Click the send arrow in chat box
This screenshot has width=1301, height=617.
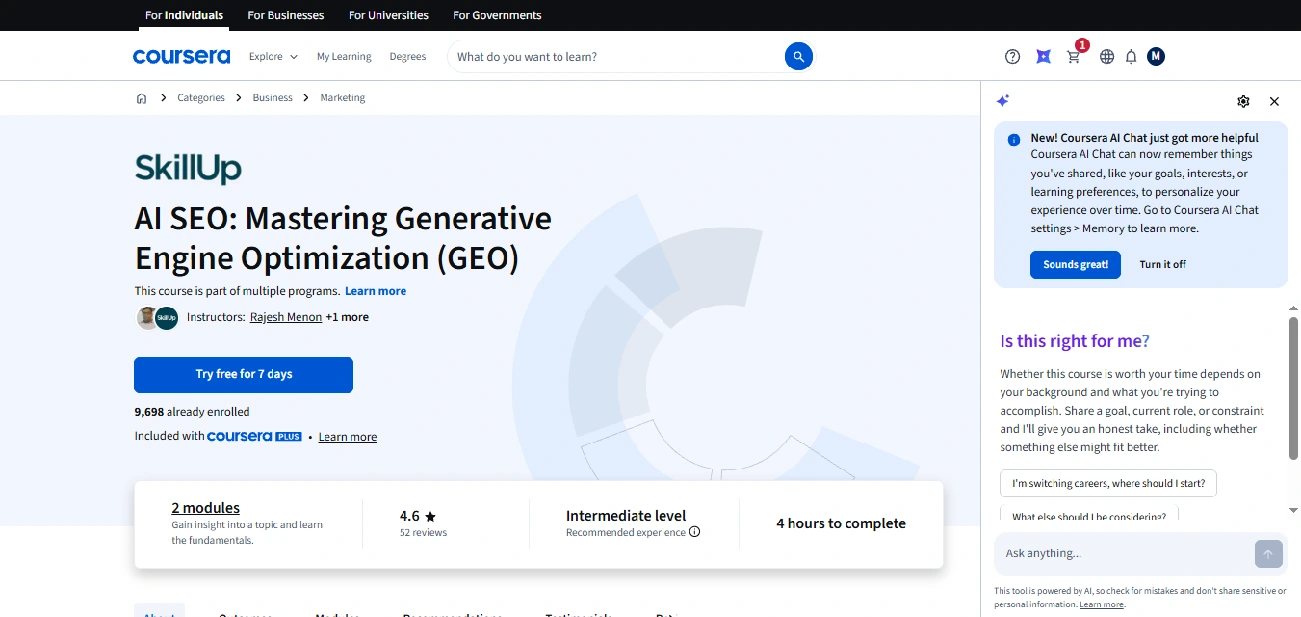pyautogui.click(x=1267, y=553)
